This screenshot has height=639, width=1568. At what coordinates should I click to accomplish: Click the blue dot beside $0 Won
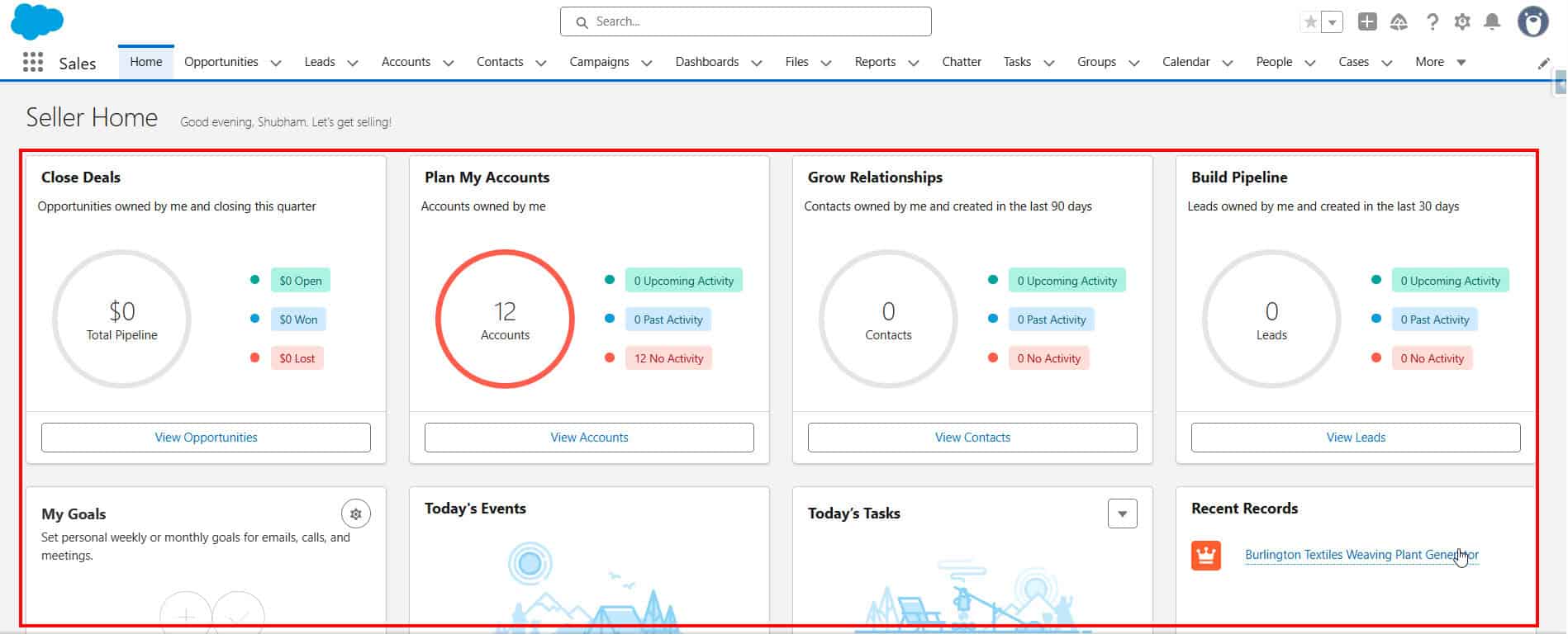coord(254,319)
